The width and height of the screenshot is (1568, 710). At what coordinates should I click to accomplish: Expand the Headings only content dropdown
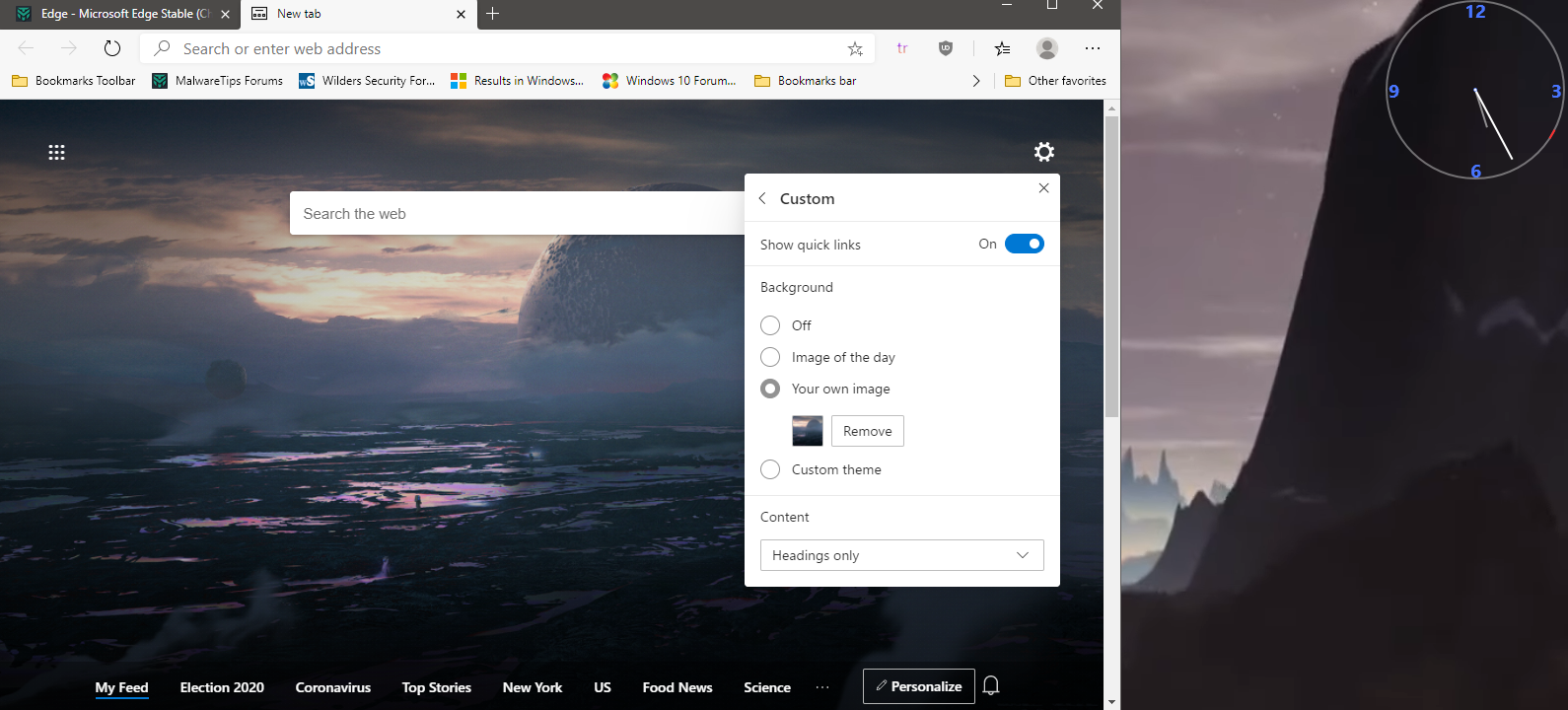pyautogui.click(x=901, y=555)
